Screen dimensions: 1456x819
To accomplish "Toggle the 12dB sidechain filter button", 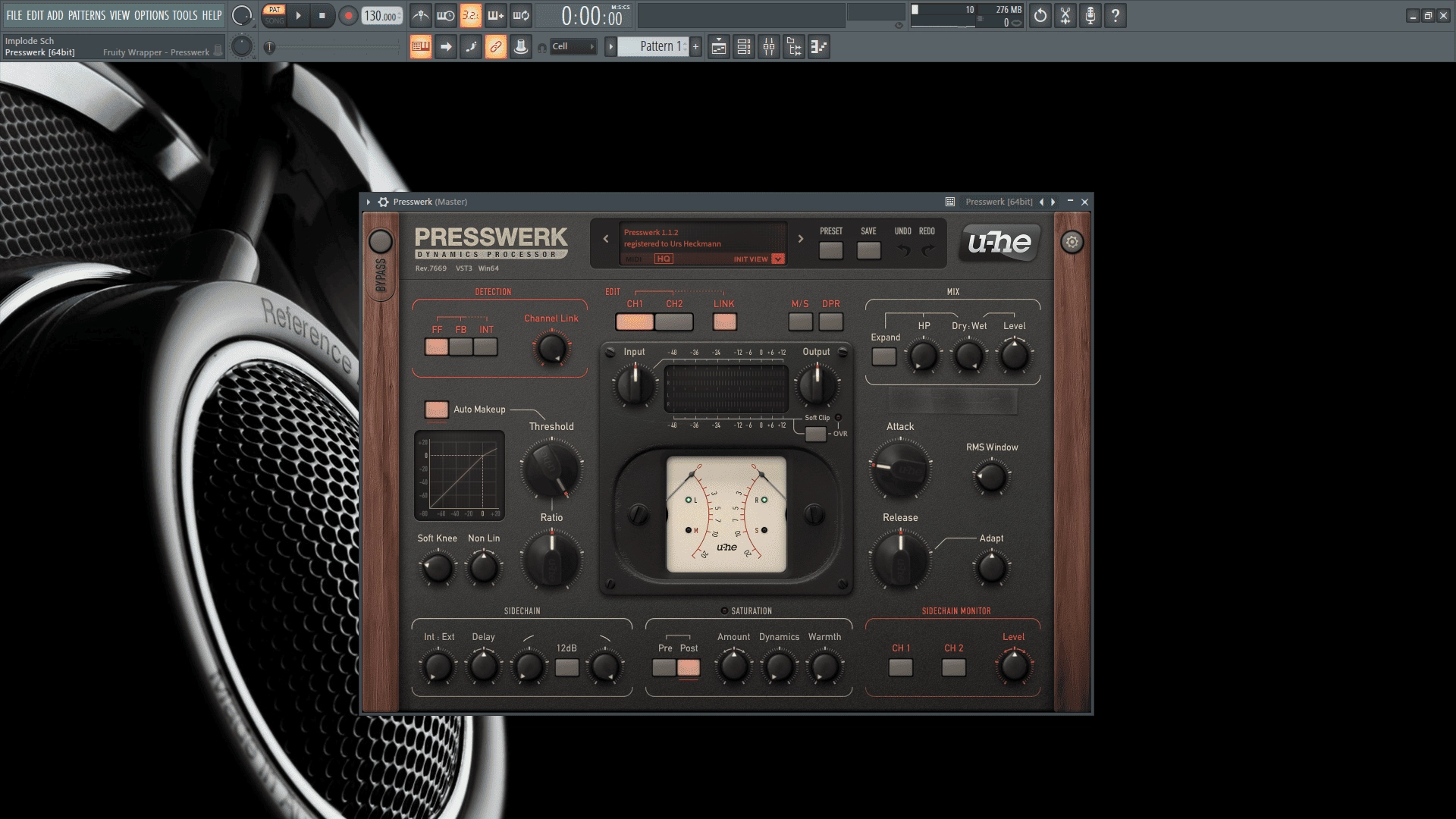I will 567,667.
